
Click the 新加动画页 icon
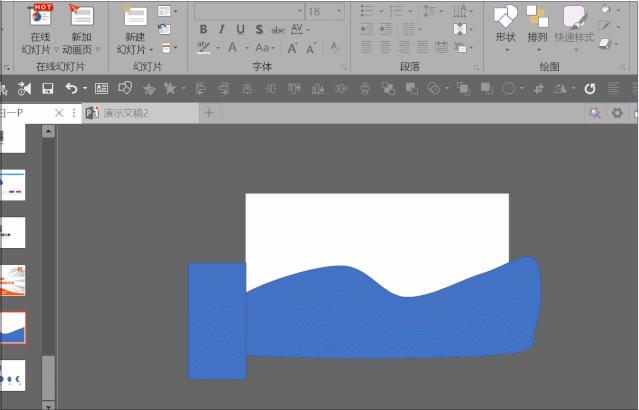pyautogui.click(x=81, y=16)
